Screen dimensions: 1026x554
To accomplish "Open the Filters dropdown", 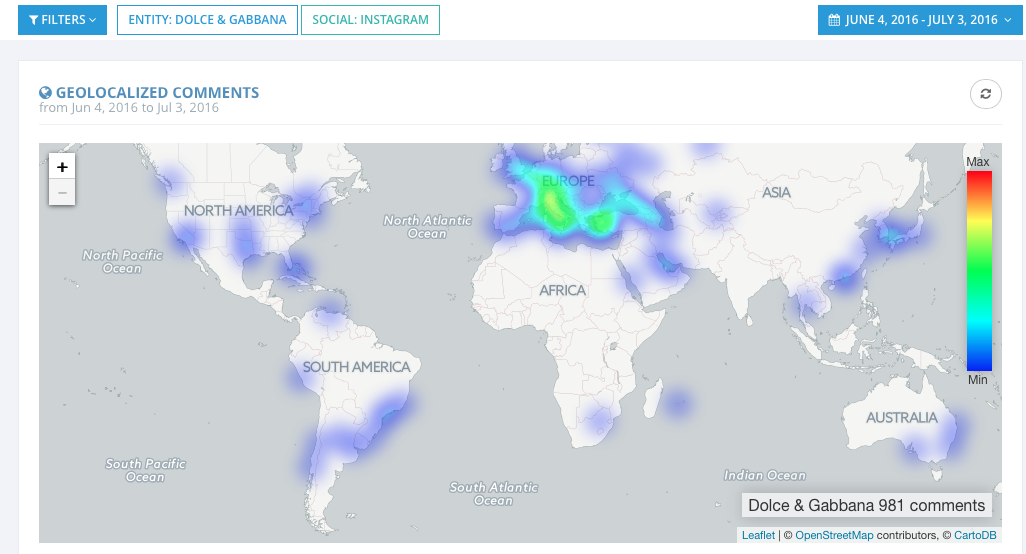I will [x=62, y=20].
